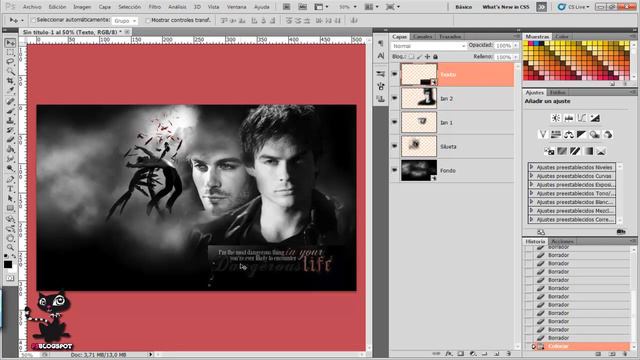Add a Color Balance adjustment
The width and height of the screenshot is (640, 360).
[569, 135]
